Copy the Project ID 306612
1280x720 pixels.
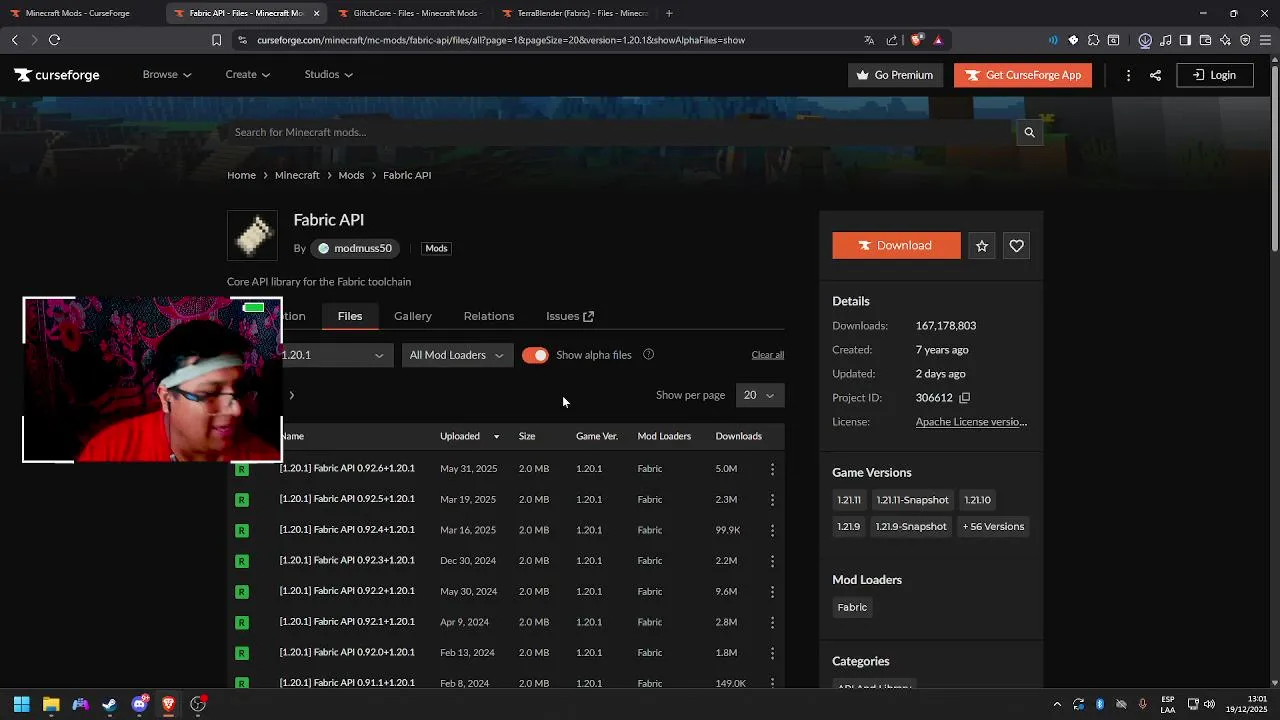[x=964, y=398]
